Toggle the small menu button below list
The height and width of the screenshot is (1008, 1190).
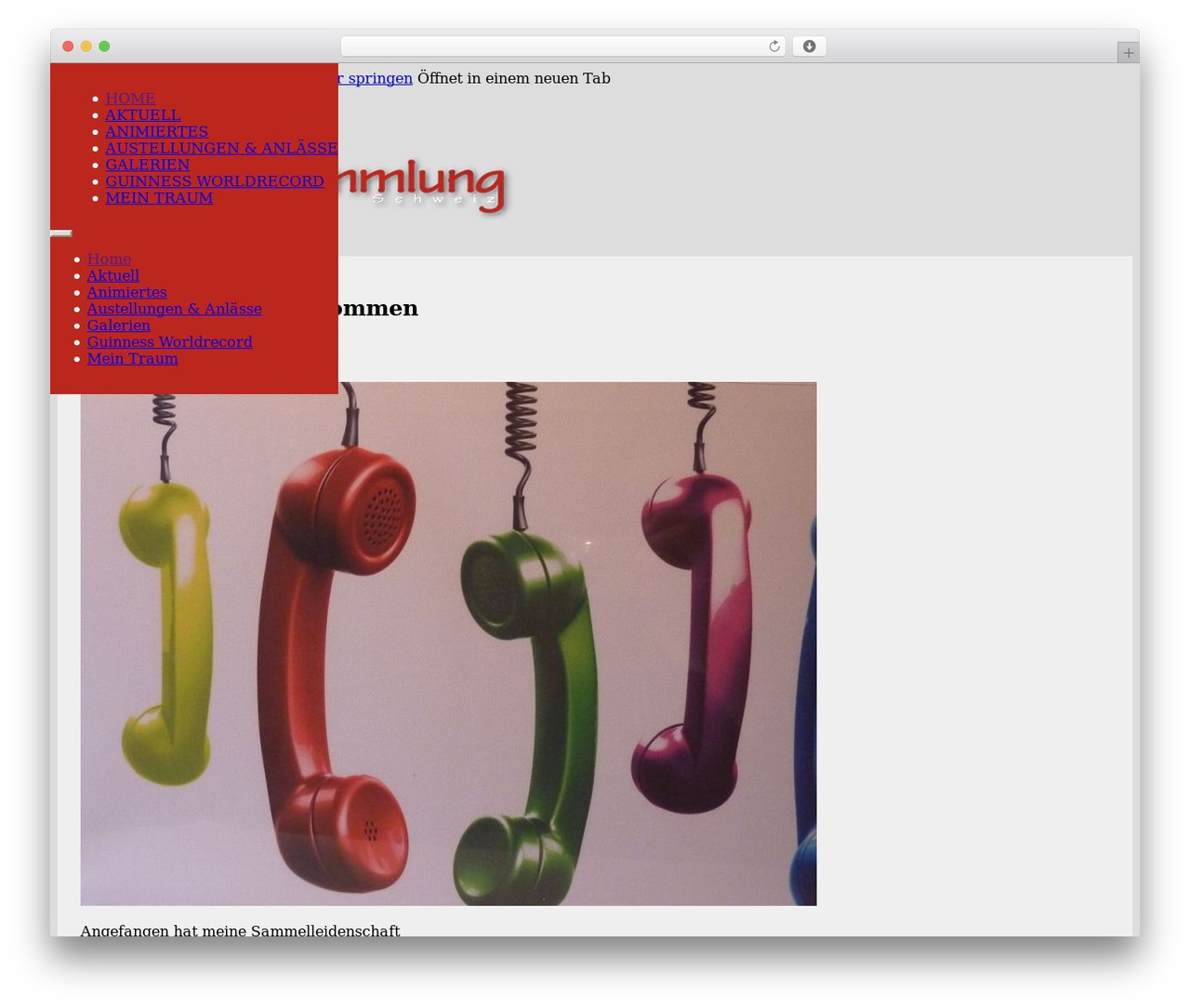click(x=61, y=233)
